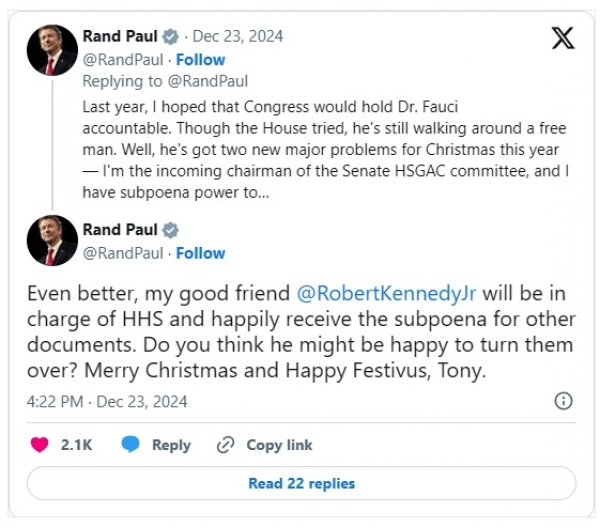The height and width of the screenshot is (527, 600).
Task: Click the 2.1K likes count
Action: point(76,445)
